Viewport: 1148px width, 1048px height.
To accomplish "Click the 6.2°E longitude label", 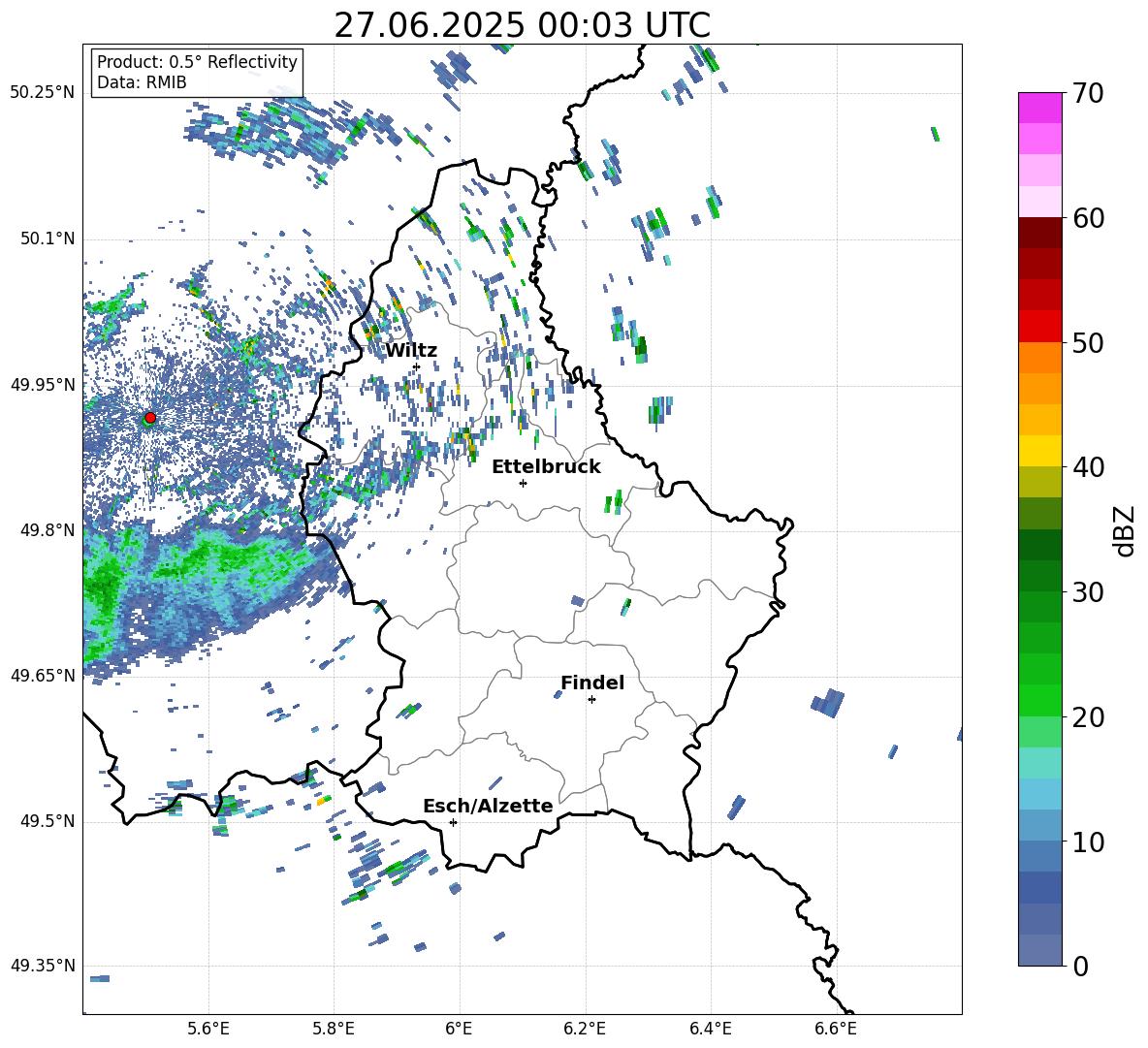I will pyautogui.click(x=585, y=1029).
